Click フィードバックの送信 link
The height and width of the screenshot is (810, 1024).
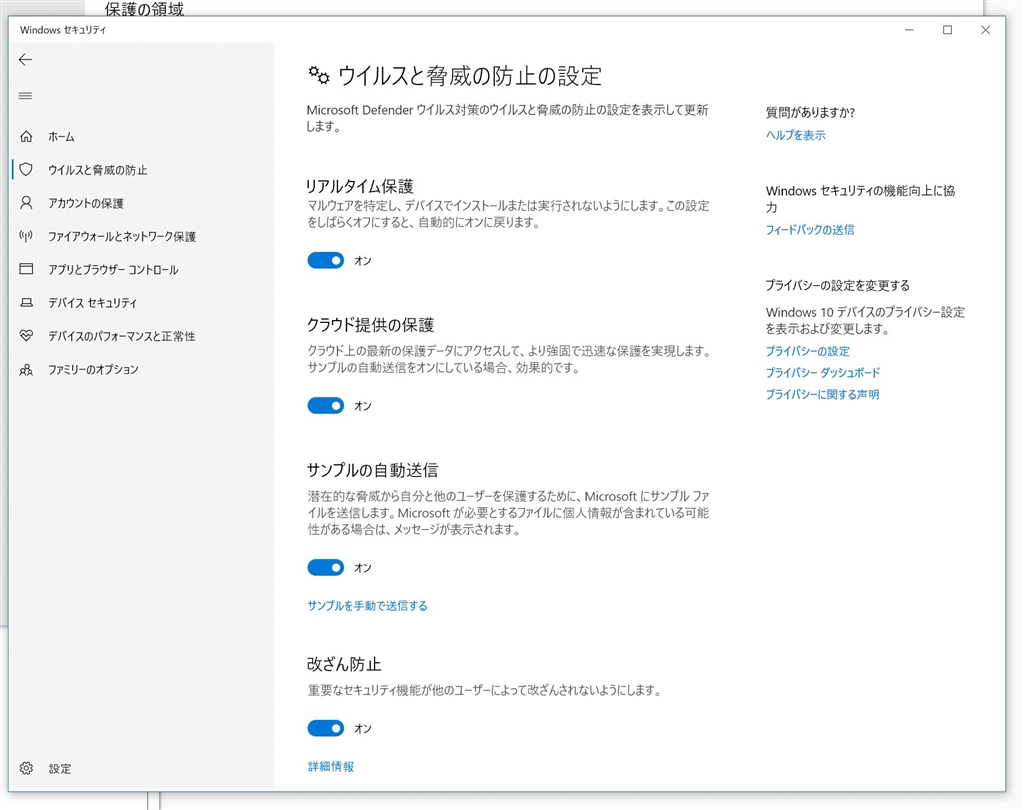(810, 229)
